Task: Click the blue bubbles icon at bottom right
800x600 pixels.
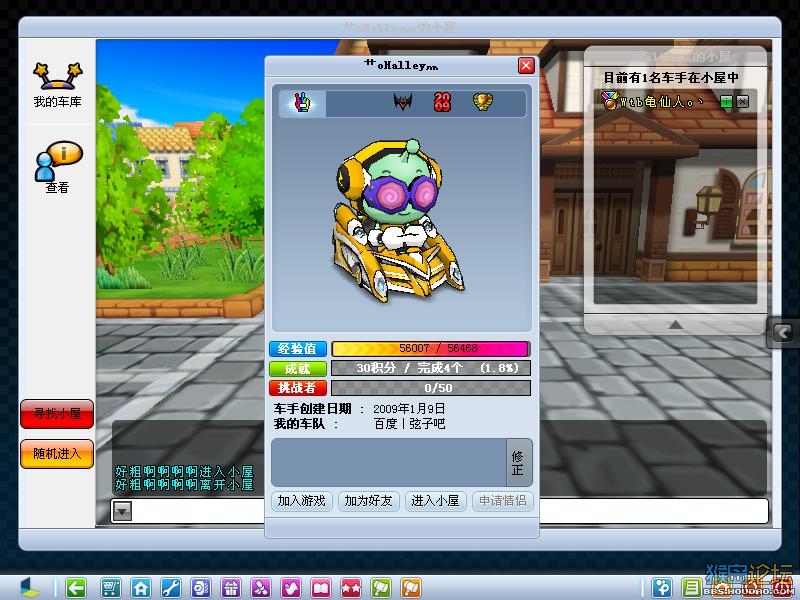Action: tap(662, 588)
